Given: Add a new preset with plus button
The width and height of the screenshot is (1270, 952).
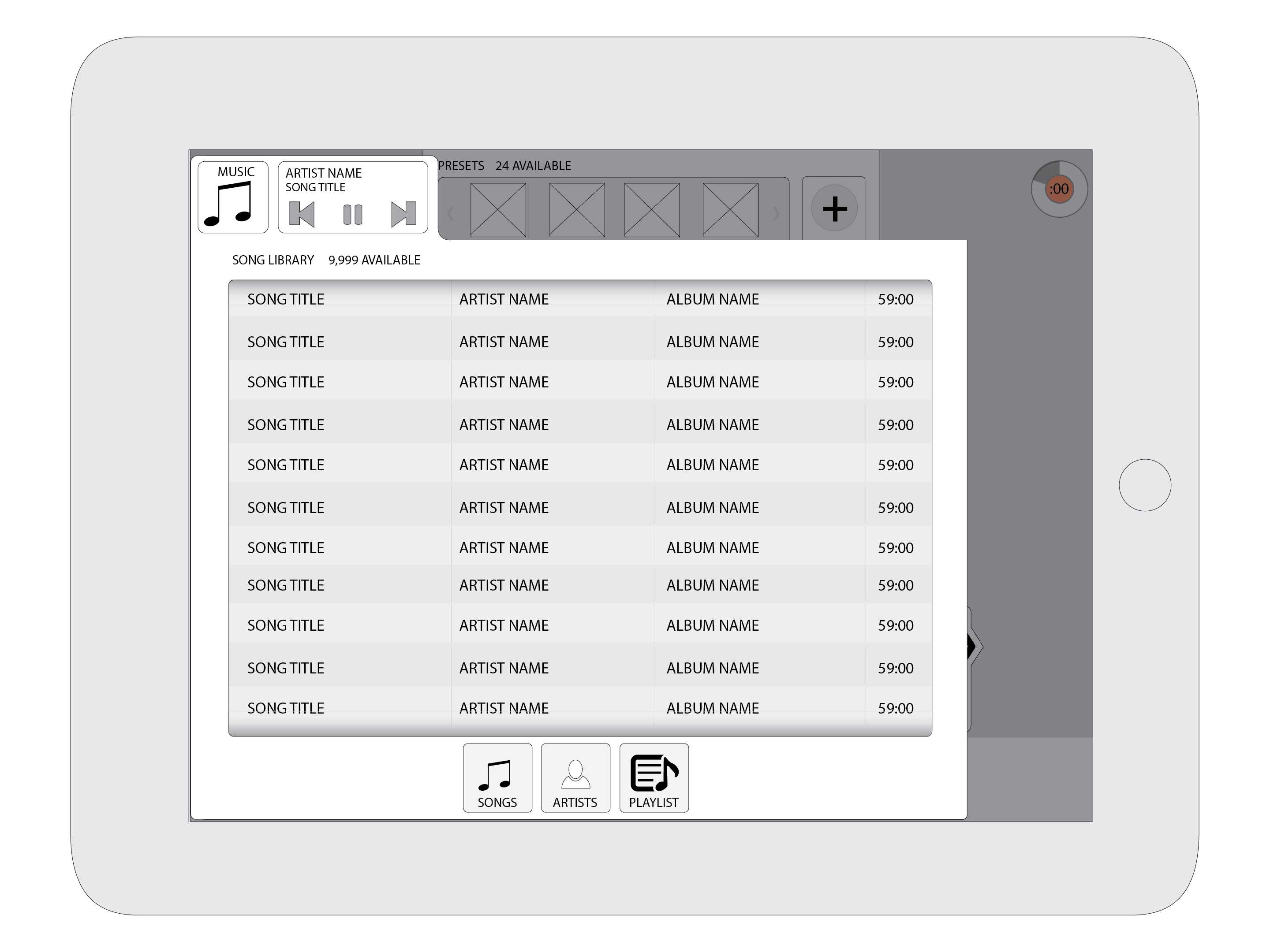Looking at the screenshot, I should (x=834, y=208).
